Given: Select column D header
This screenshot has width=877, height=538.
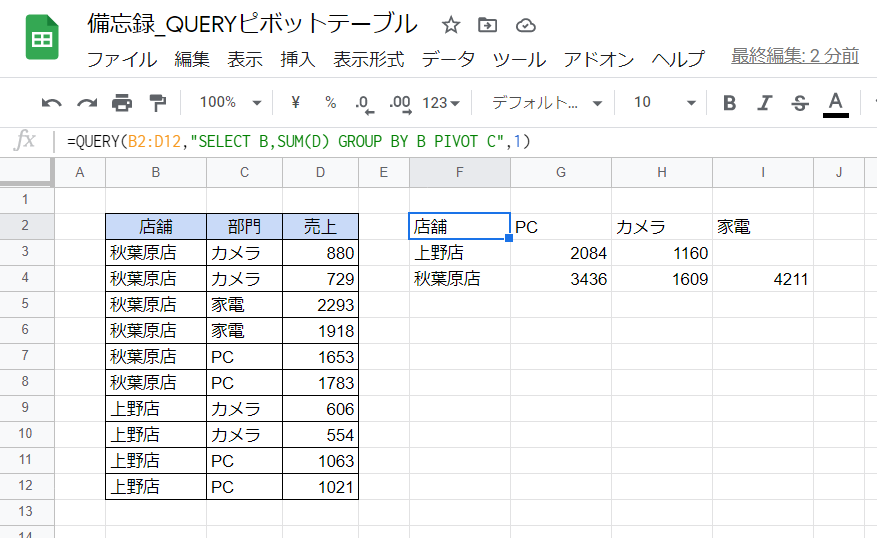Looking at the screenshot, I should pos(320,172).
